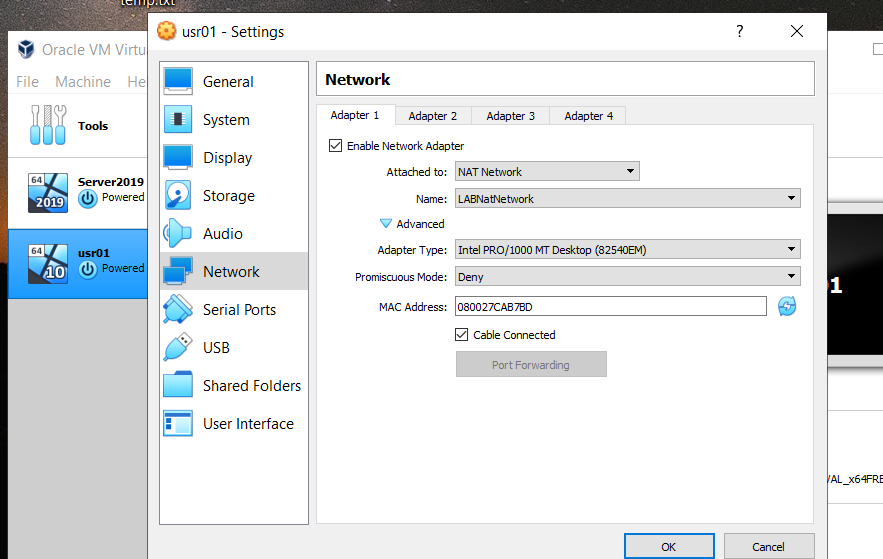This screenshot has width=883, height=559.
Task: Select the Storage category label
Action: [229, 195]
